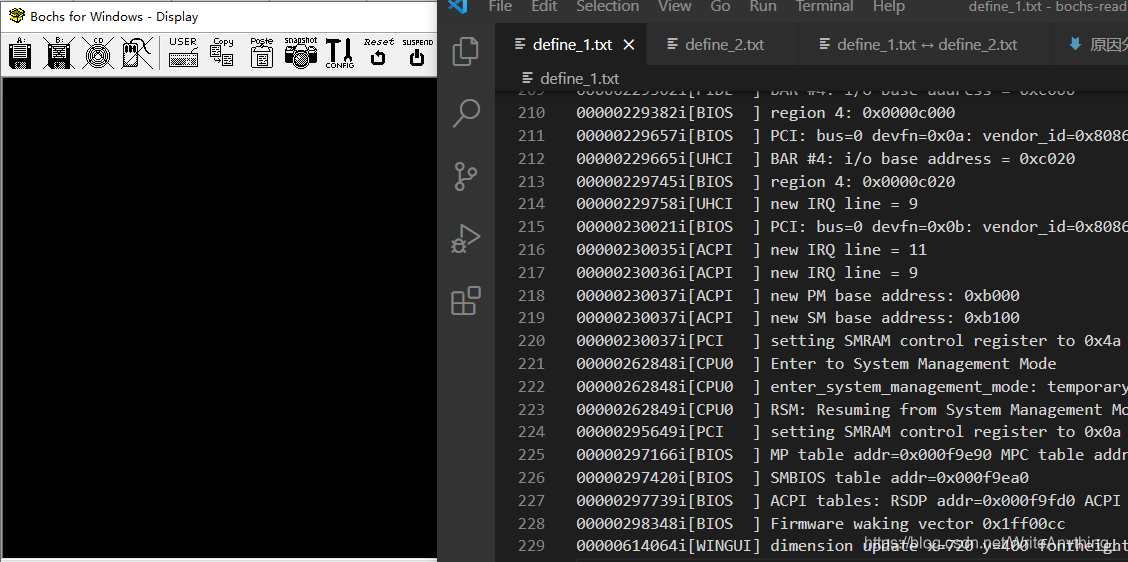Open VS Code File menu
Image resolution: width=1128 pixels, height=562 pixels.
tap(500, 6)
